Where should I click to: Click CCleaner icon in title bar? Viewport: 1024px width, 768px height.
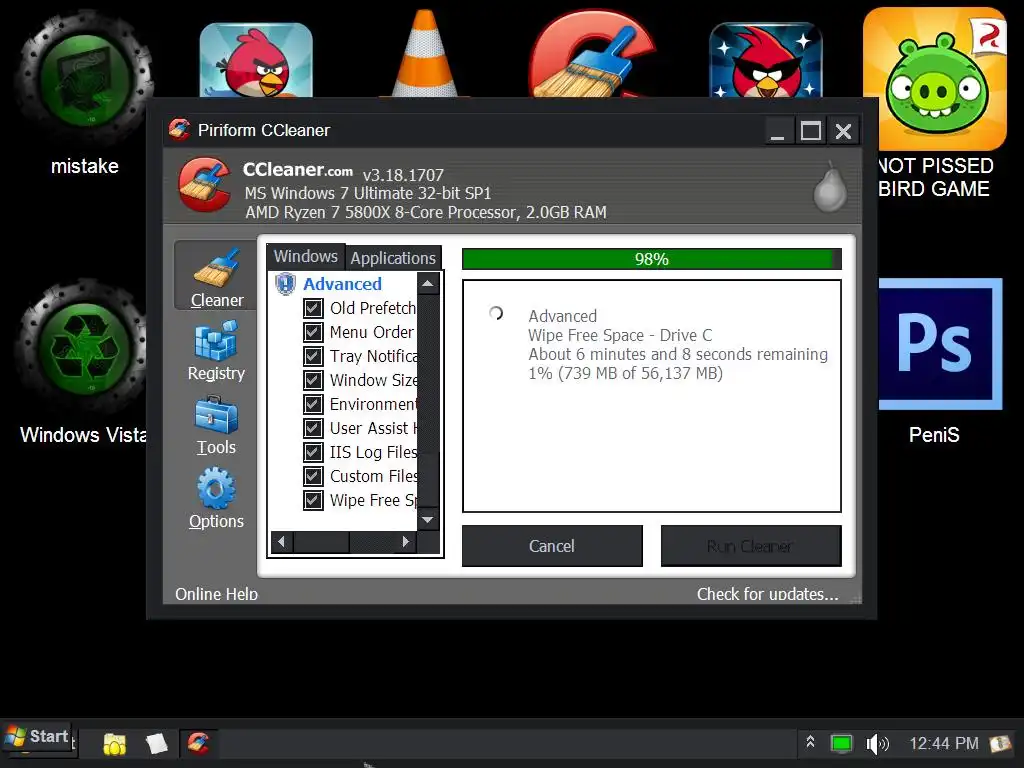tap(179, 130)
